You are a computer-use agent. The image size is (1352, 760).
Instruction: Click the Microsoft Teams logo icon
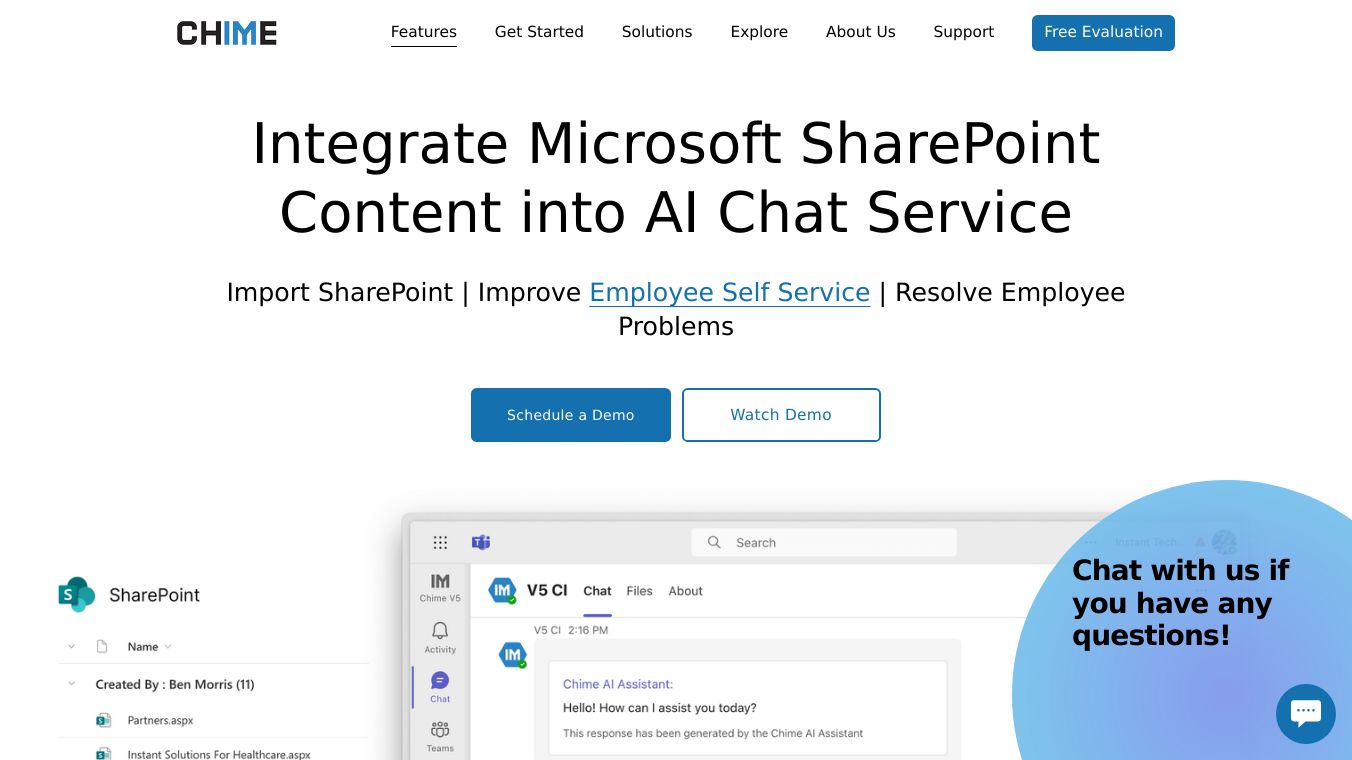[x=481, y=543]
